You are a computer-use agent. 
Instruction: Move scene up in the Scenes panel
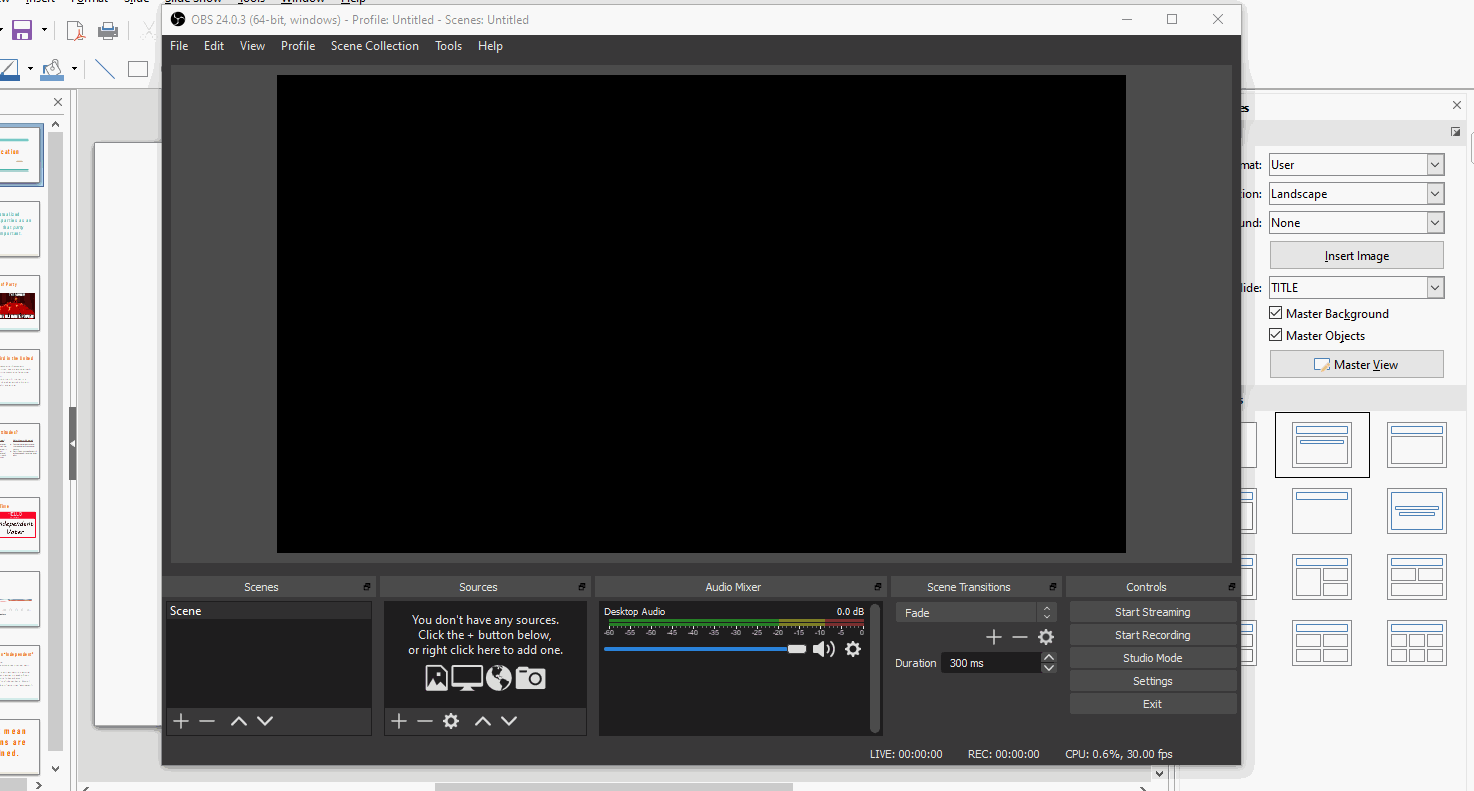[239, 721]
